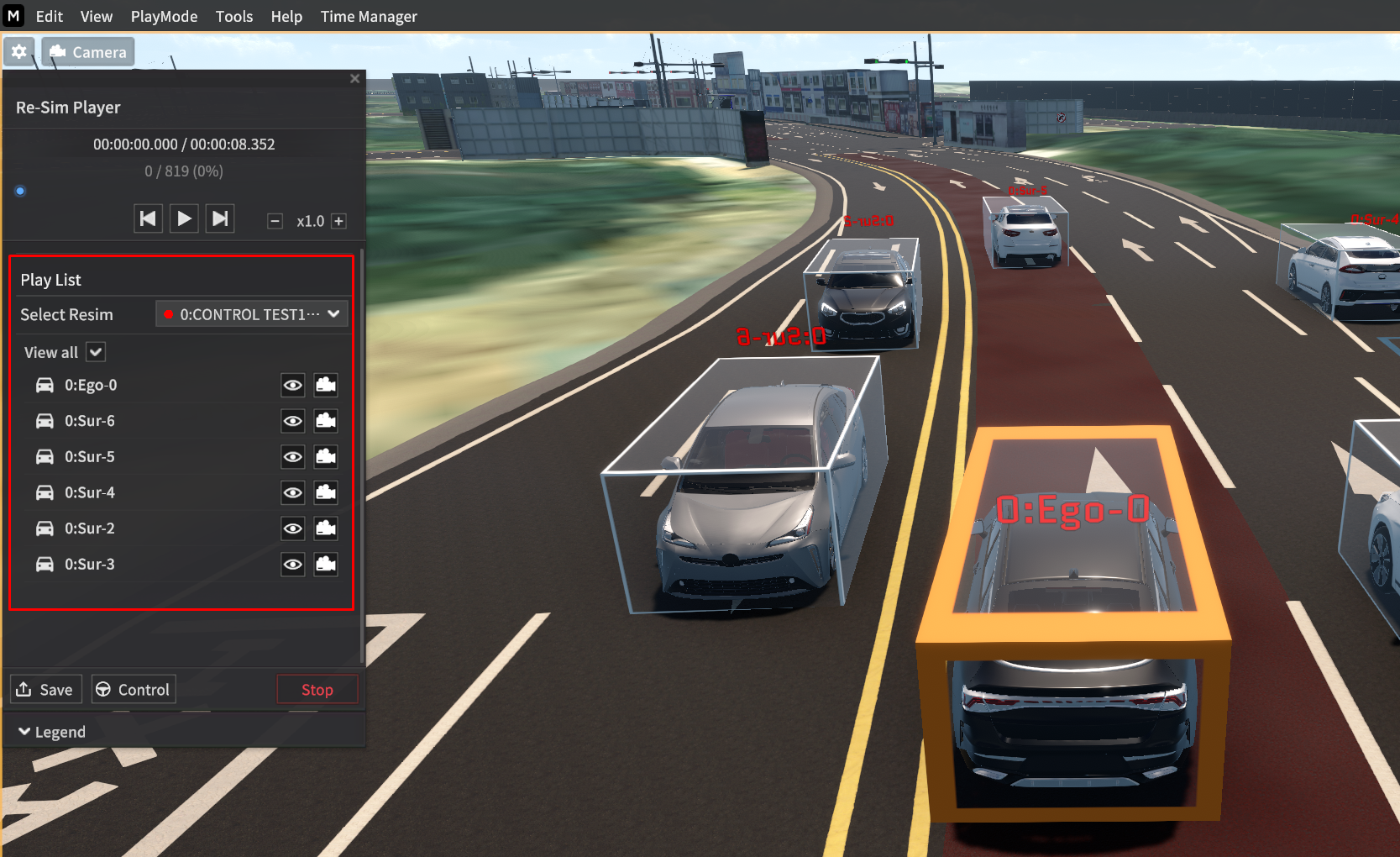1400x857 pixels.
Task: Decrease playback speed with minus icon
Action: pos(275,221)
